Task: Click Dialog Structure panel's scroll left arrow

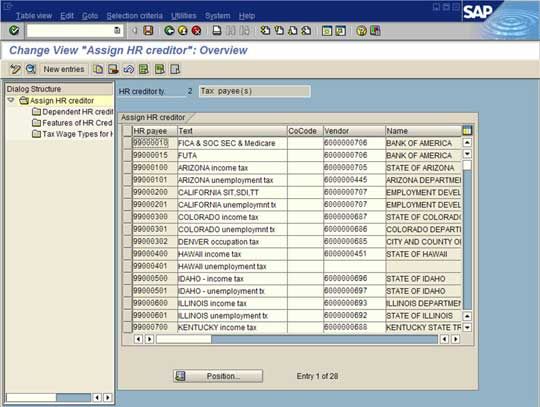Action: click(97, 397)
